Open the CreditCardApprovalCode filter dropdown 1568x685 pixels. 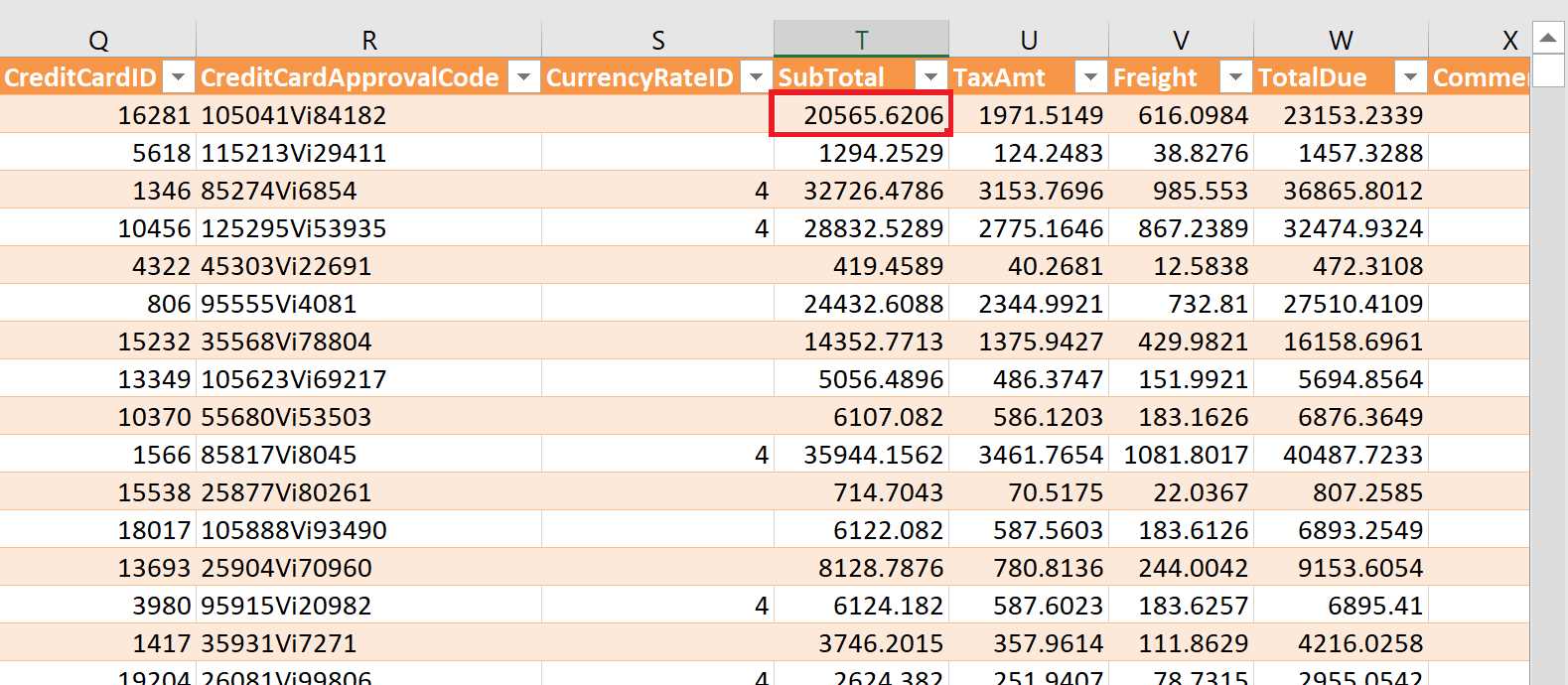(523, 76)
